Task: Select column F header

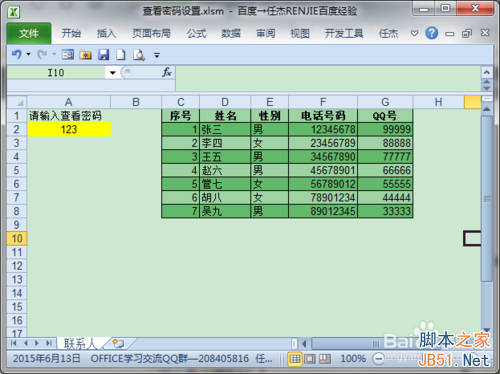Action: click(x=323, y=102)
